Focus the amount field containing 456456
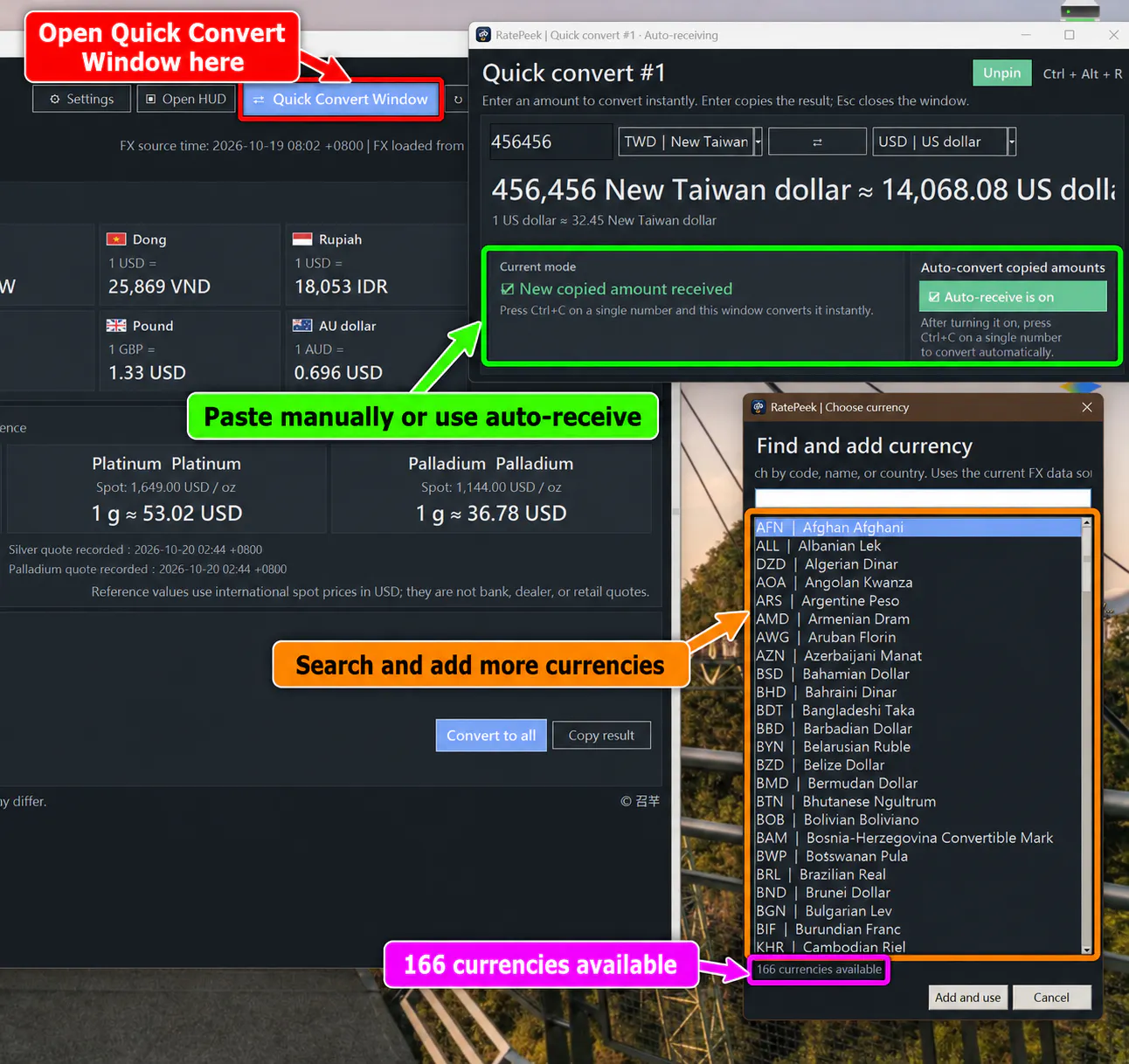 coord(551,142)
